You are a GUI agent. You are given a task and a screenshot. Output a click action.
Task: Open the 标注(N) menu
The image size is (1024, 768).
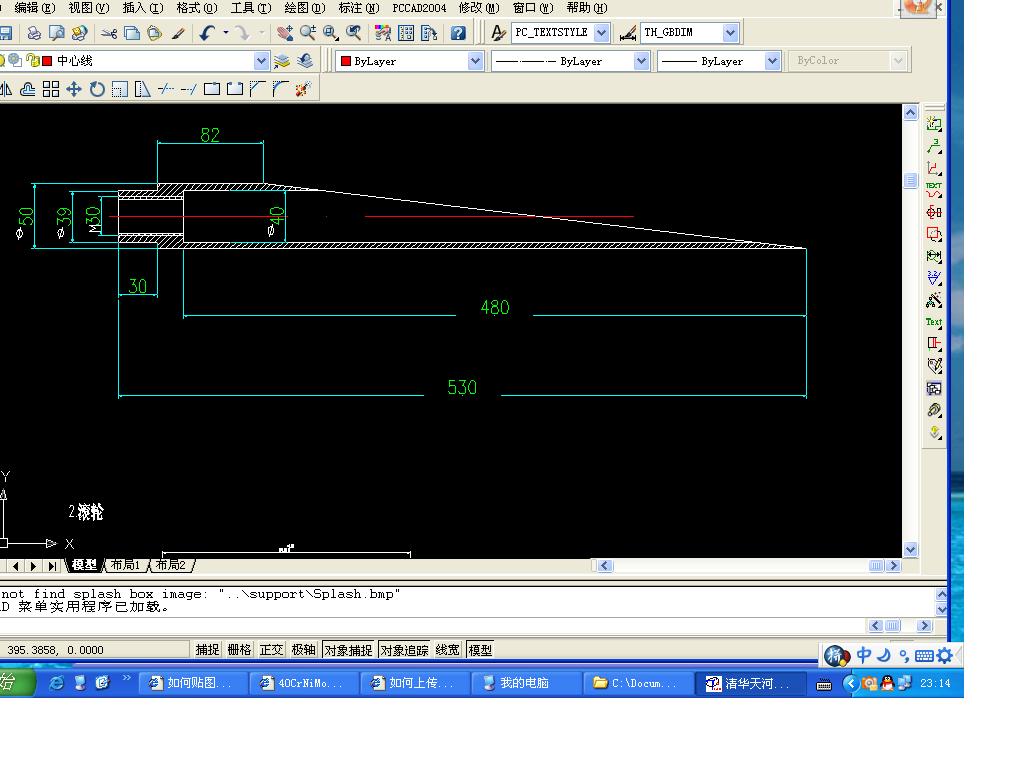[359, 8]
